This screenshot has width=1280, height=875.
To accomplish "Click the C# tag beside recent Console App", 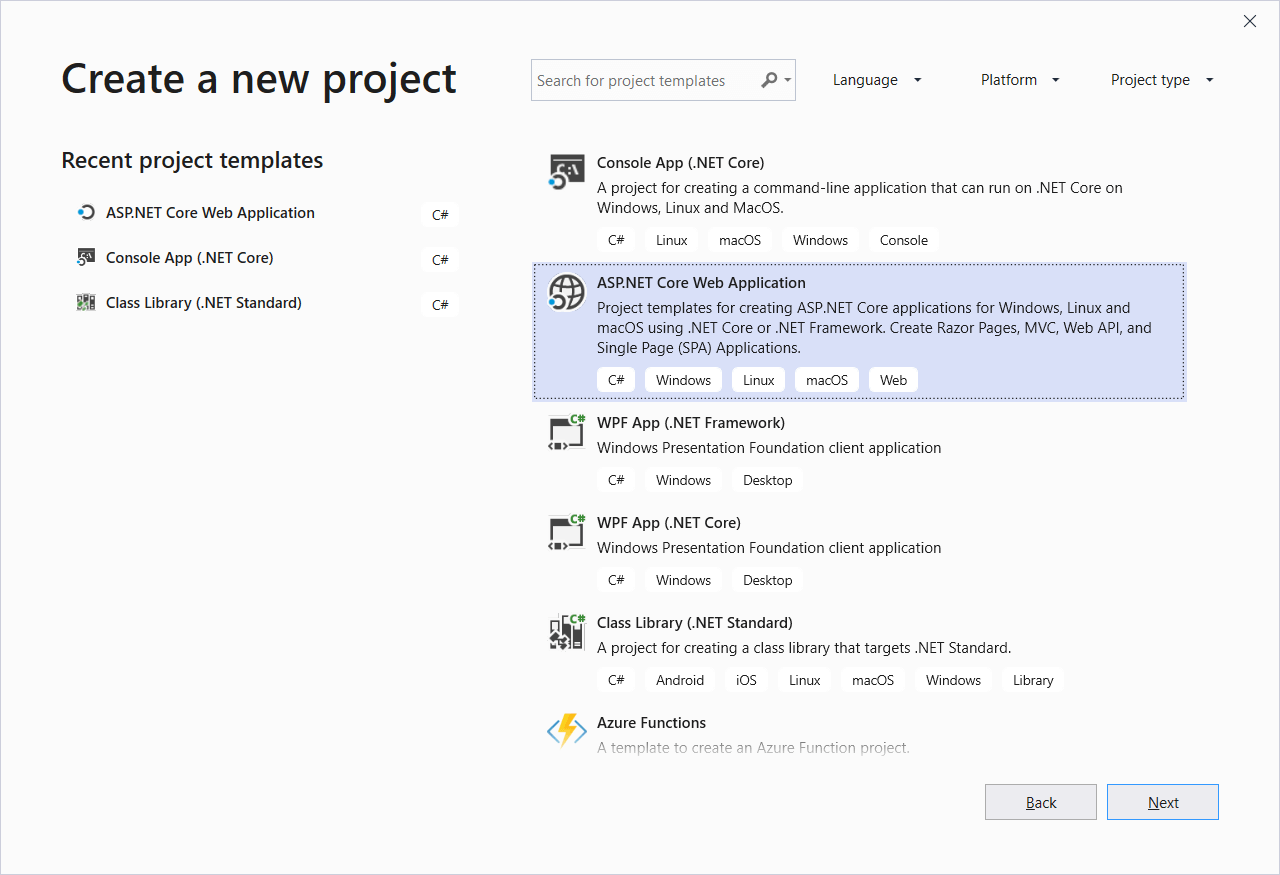I will click(440, 259).
